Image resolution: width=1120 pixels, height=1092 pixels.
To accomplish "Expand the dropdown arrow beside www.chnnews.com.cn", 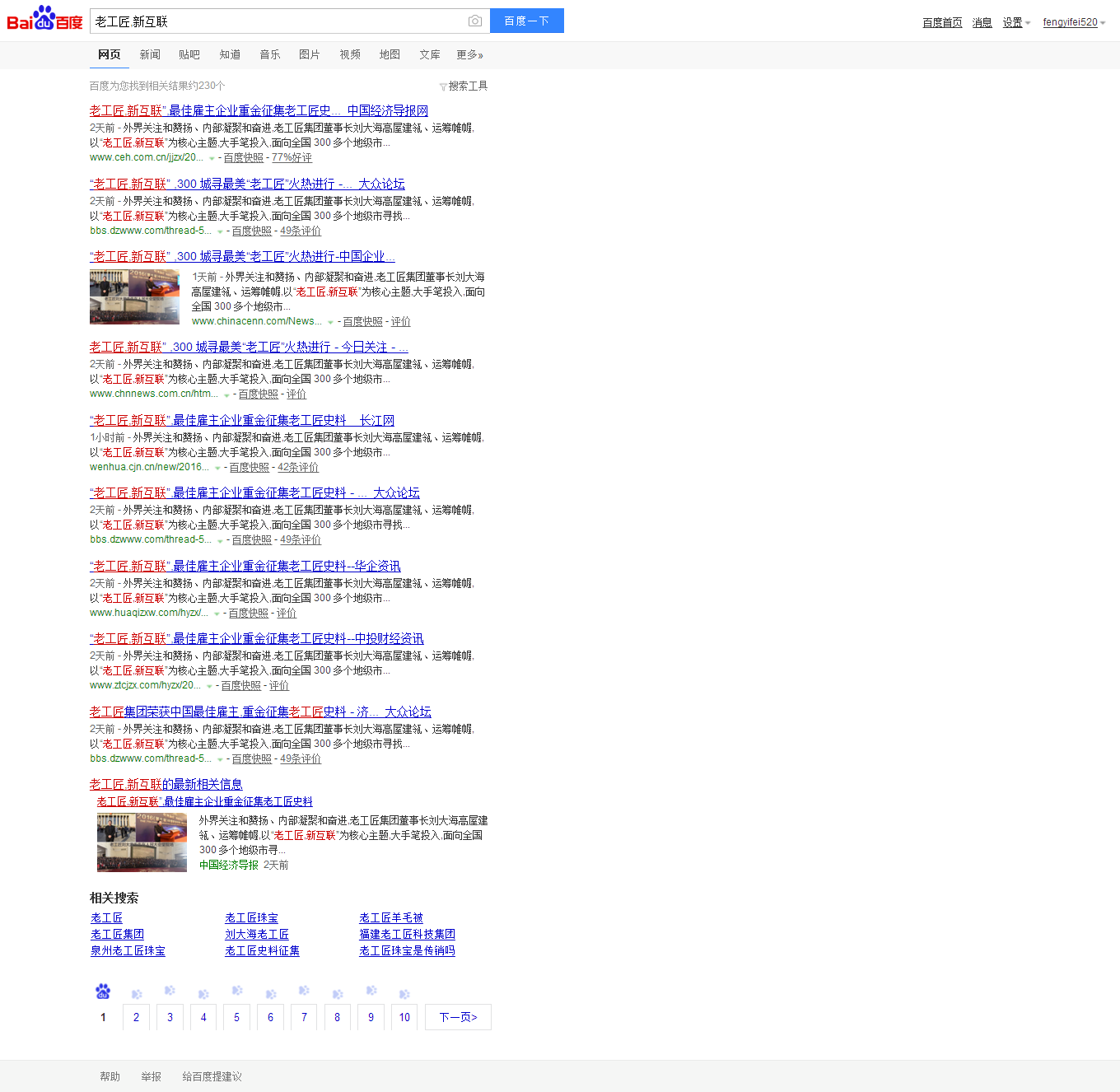I will [x=226, y=395].
